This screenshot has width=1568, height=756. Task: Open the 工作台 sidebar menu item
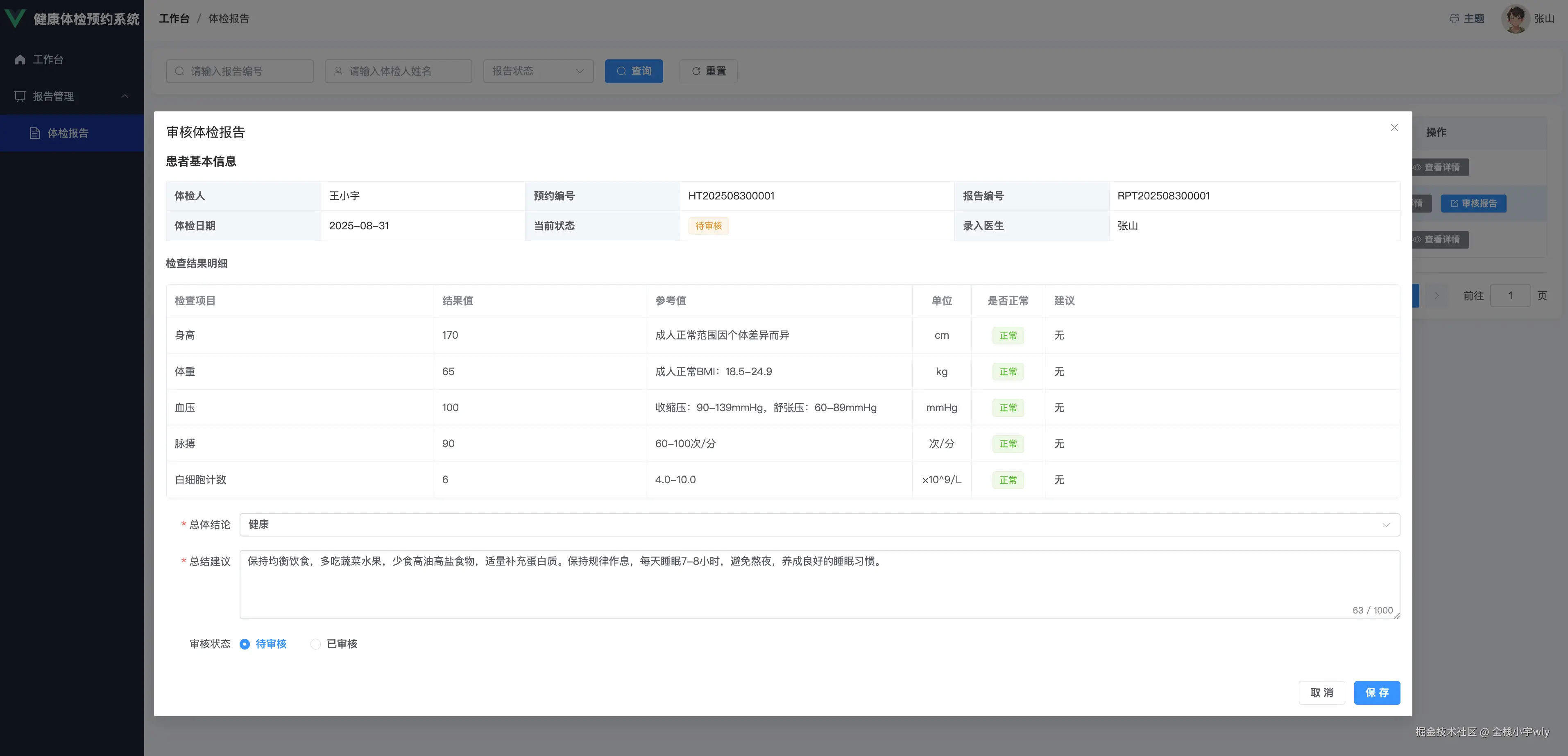click(x=48, y=60)
